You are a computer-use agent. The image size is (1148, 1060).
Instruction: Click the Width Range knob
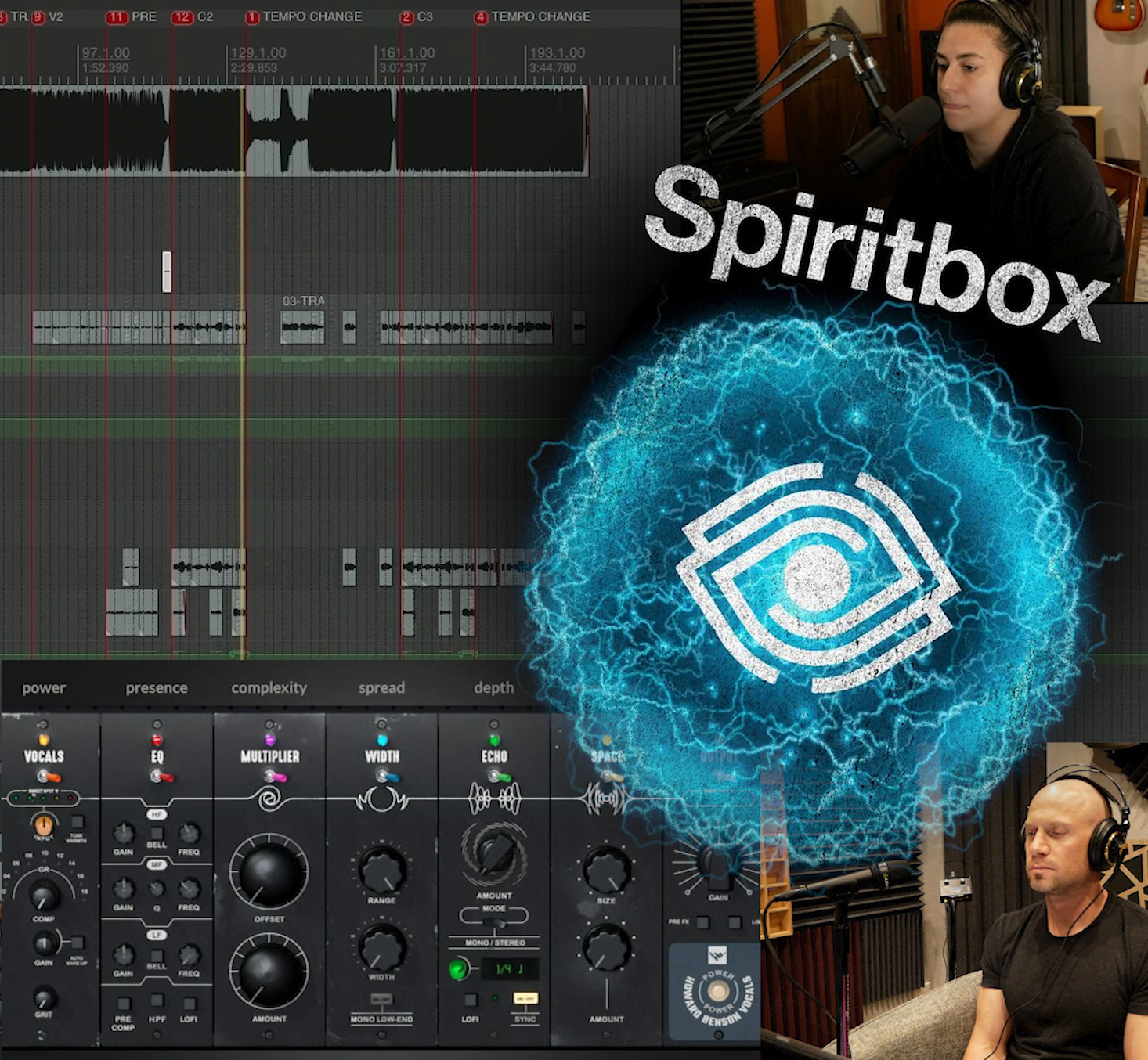[382, 869]
